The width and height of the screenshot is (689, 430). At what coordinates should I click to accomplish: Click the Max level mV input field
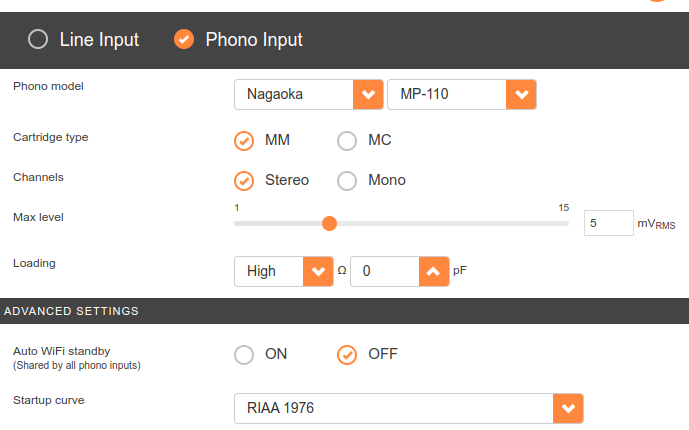pos(608,224)
